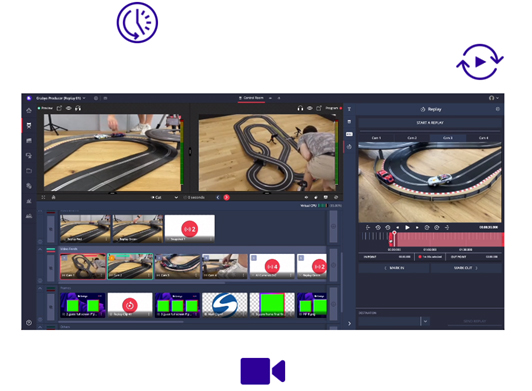Open the Replay panel settings gear

[x=498, y=109]
